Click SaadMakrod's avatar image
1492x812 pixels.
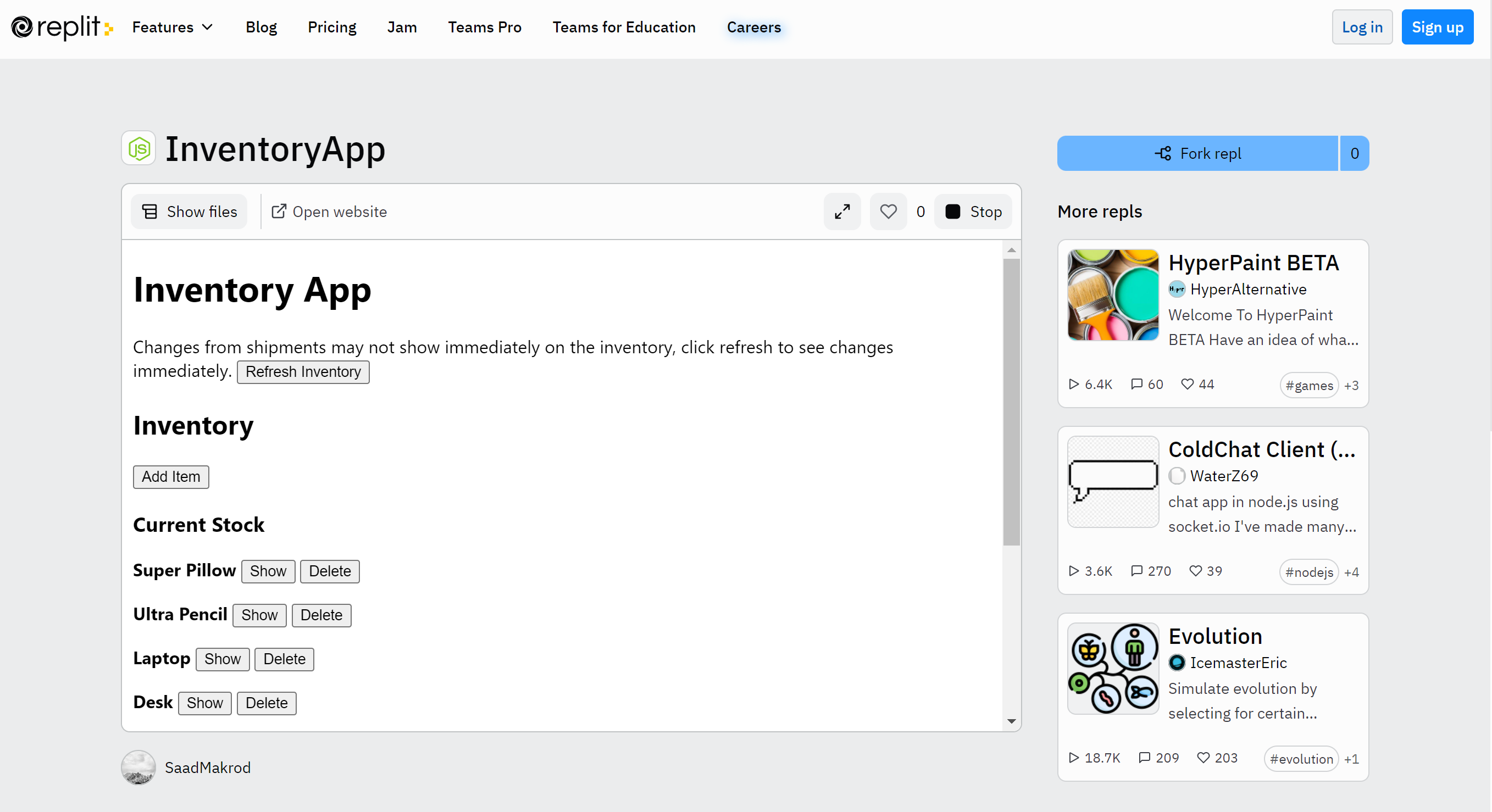click(138, 767)
